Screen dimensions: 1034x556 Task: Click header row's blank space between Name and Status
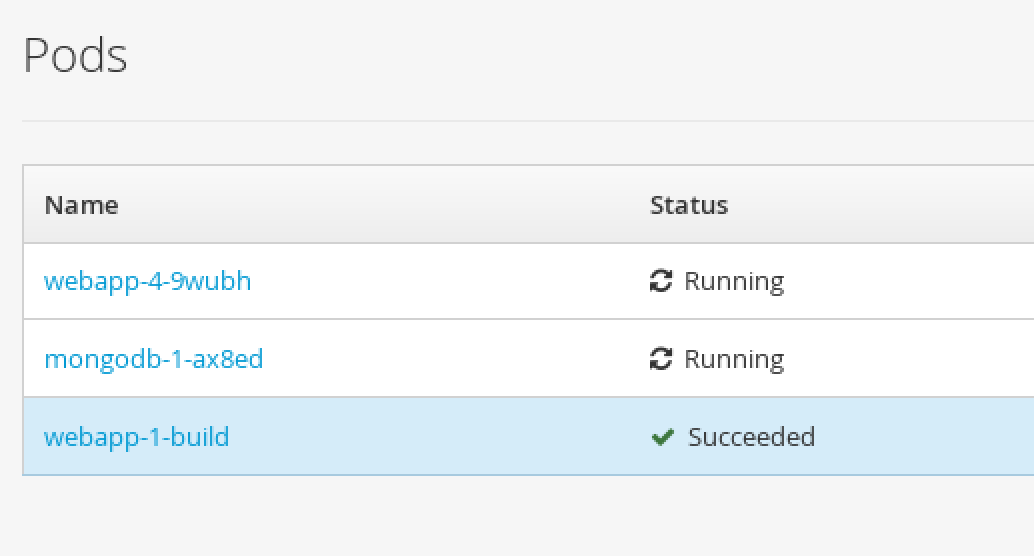tap(382, 205)
